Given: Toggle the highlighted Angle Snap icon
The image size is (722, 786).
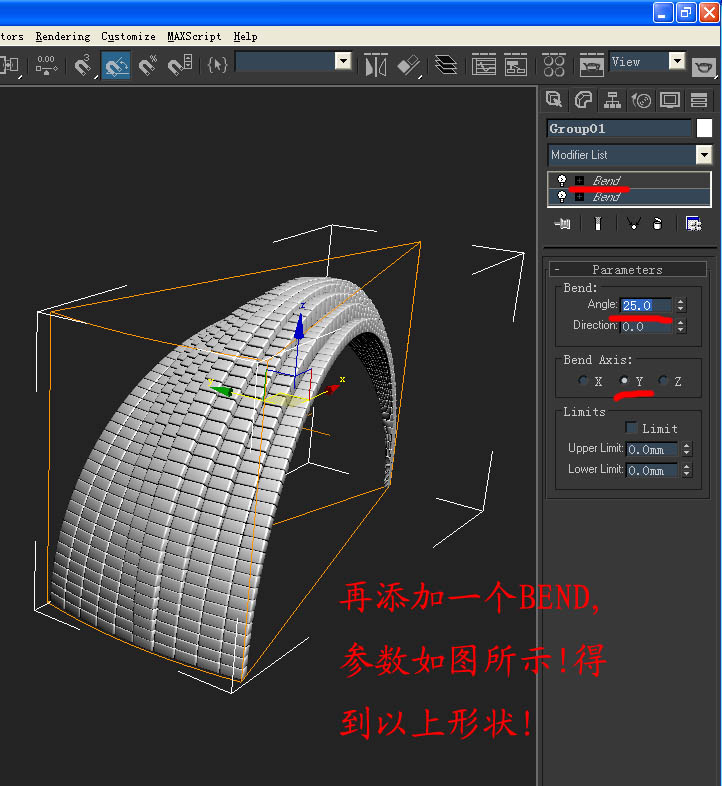Looking at the screenshot, I should point(116,65).
